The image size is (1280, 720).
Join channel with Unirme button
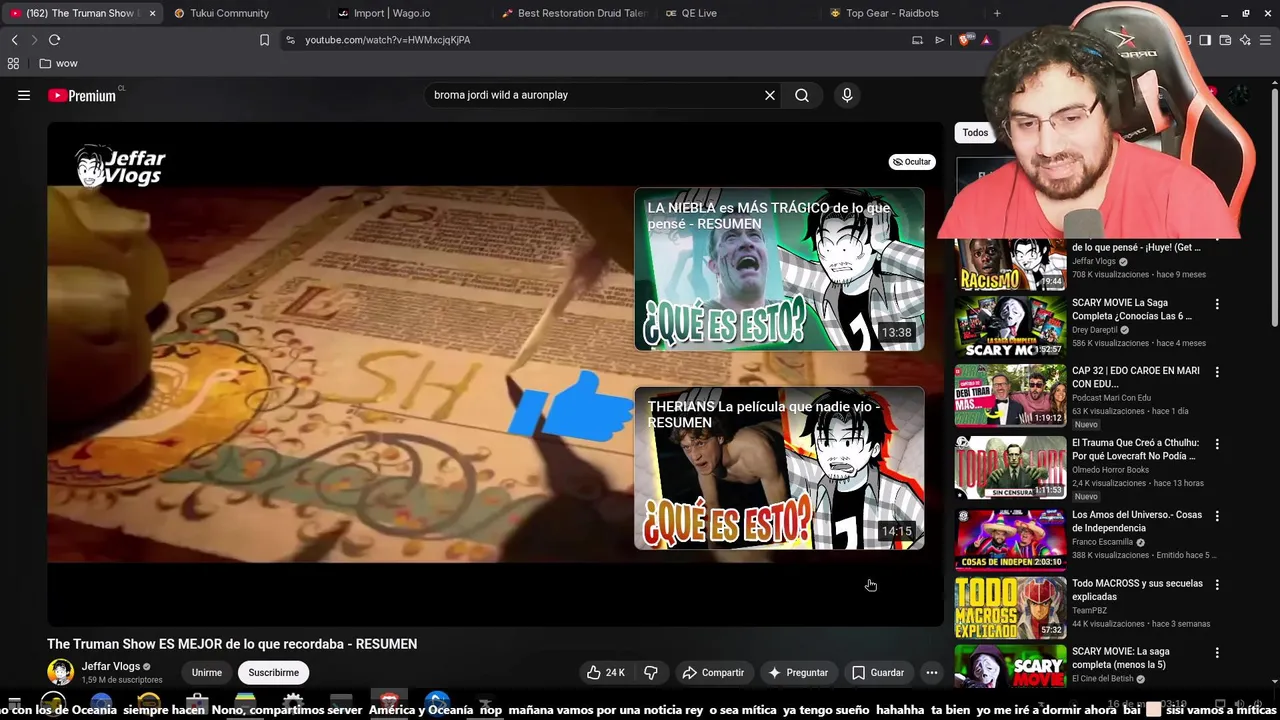pos(207,673)
